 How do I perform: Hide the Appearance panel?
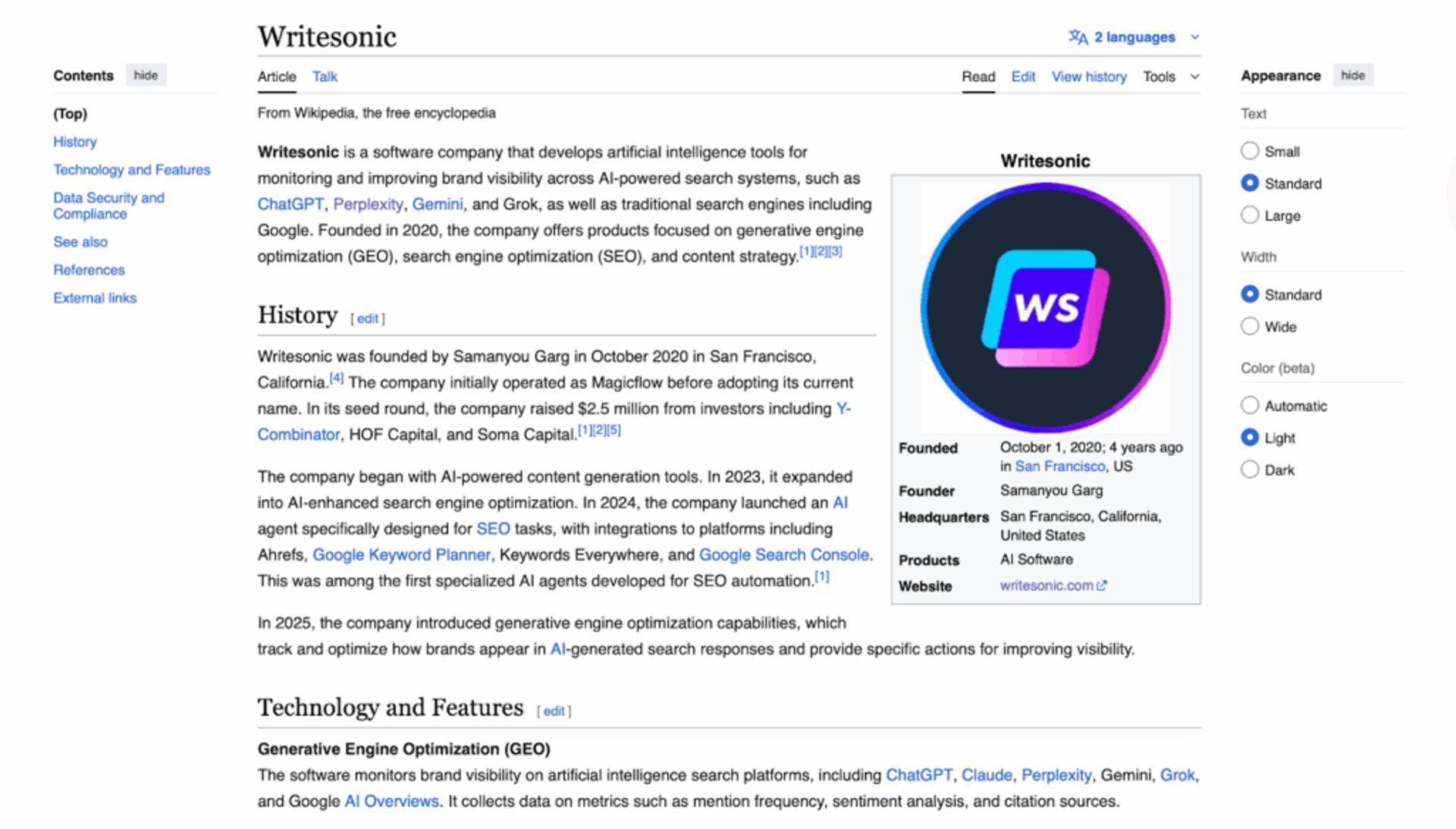[x=1352, y=75]
